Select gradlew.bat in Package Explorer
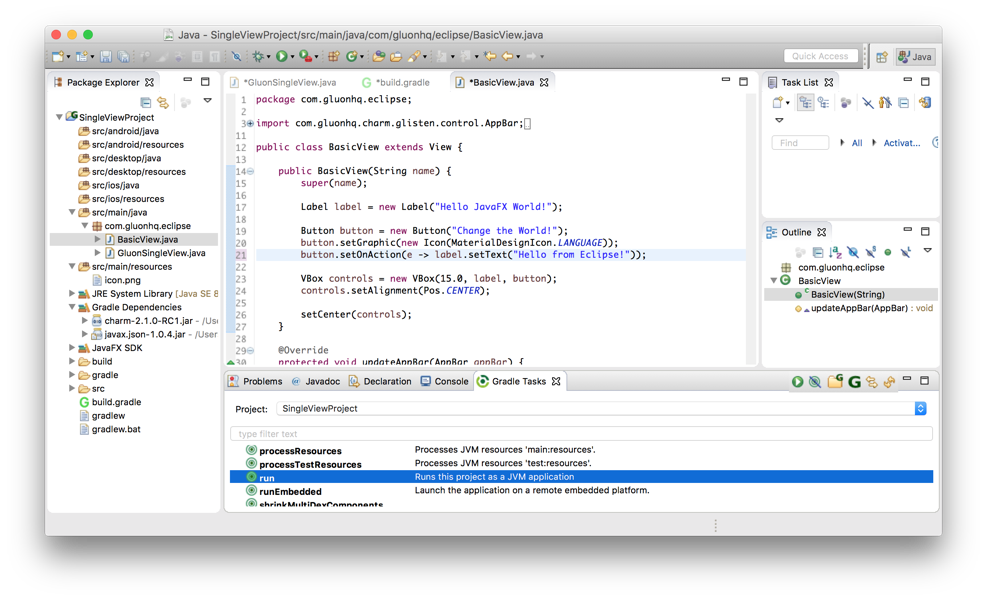 click(116, 429)
